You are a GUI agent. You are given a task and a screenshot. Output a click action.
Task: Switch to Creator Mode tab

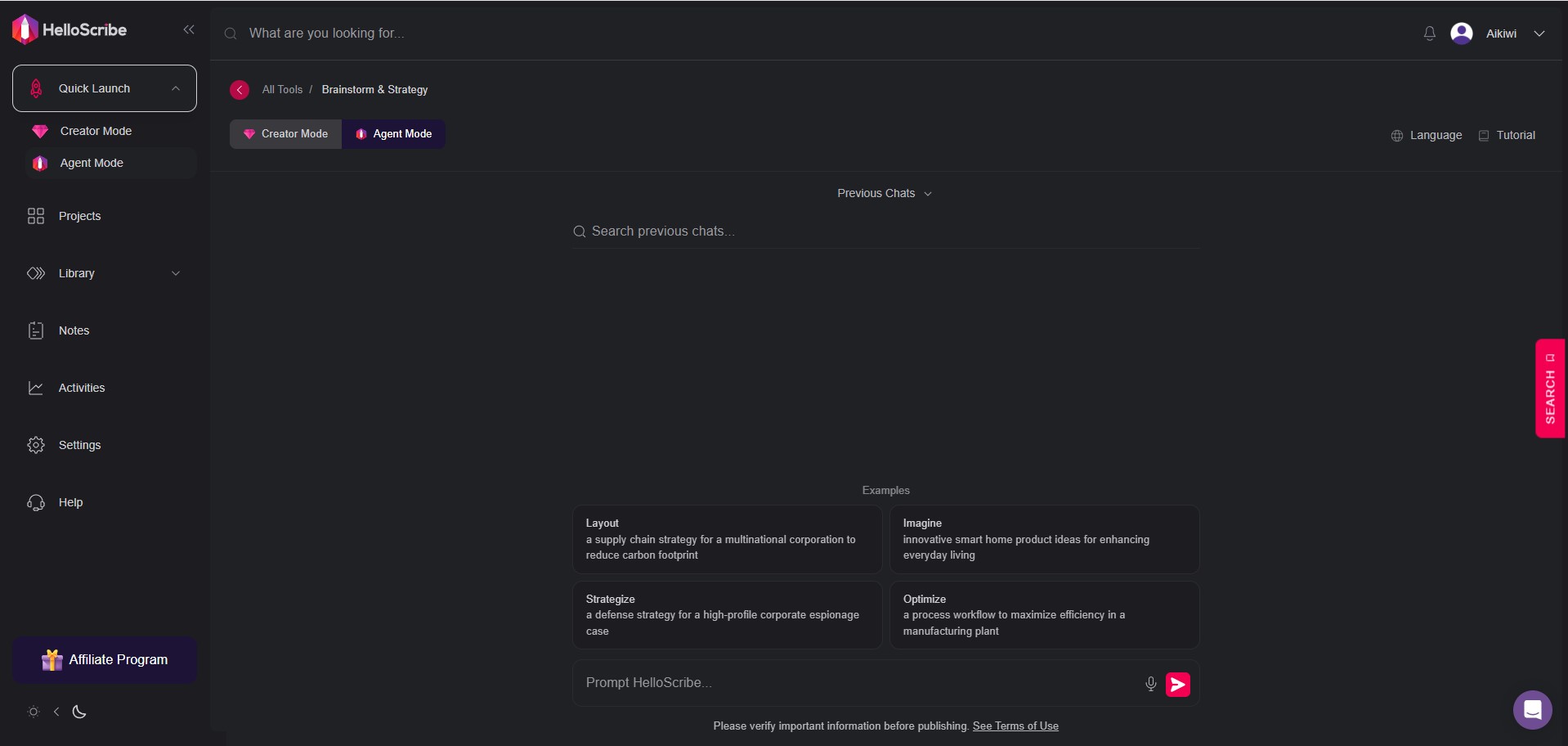[x=286, y=134]
